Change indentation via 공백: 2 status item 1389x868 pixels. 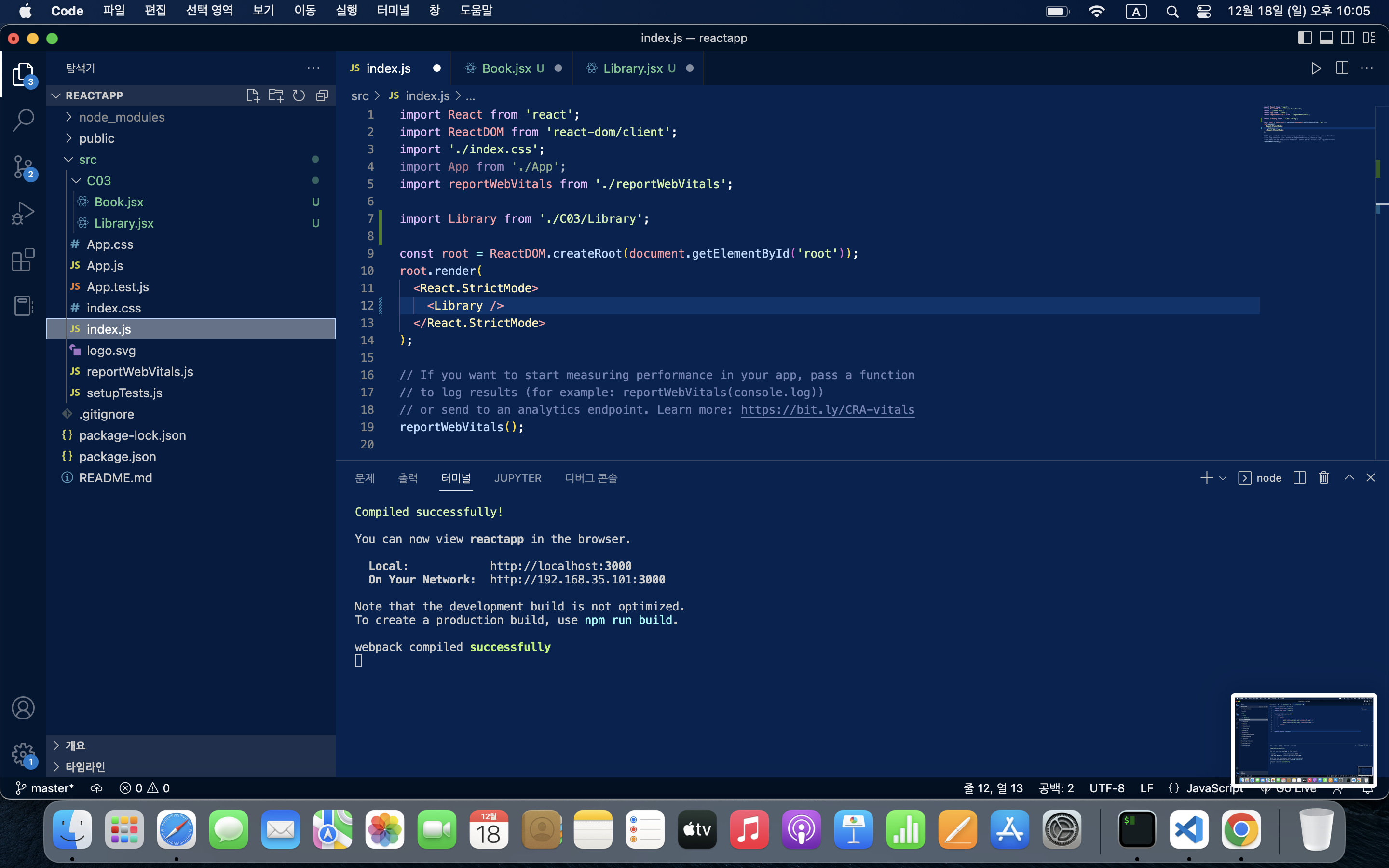coord(1056,788)
